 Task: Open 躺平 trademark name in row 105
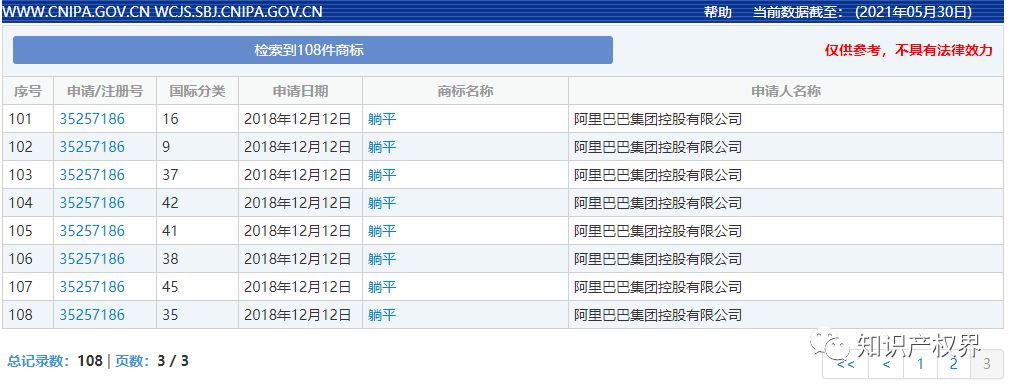382,231
